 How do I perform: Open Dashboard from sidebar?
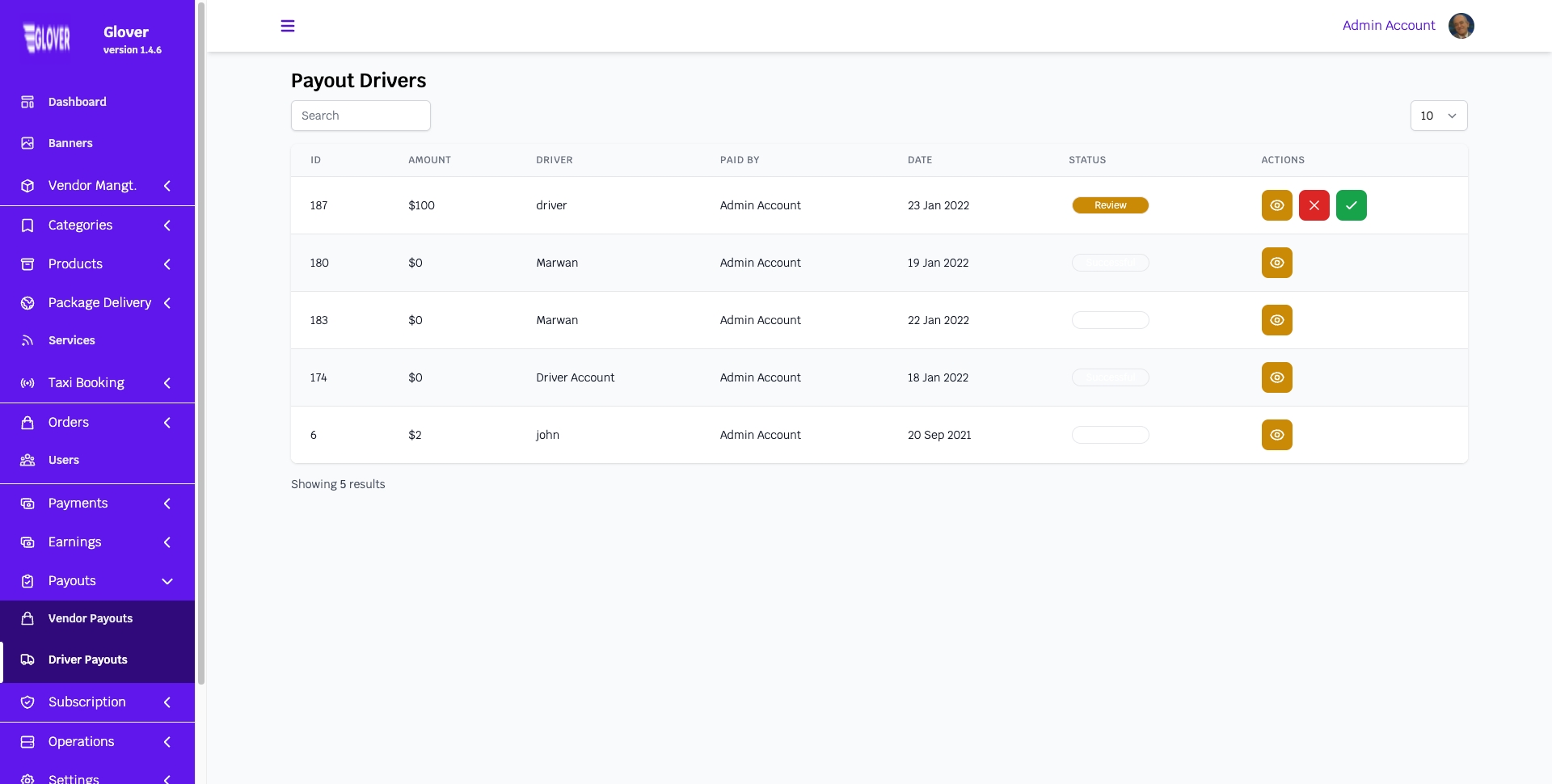point(77,102)
